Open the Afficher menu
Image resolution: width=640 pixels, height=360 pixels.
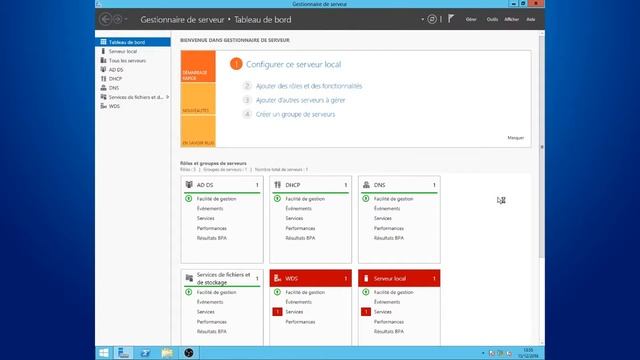pos(511,19)
